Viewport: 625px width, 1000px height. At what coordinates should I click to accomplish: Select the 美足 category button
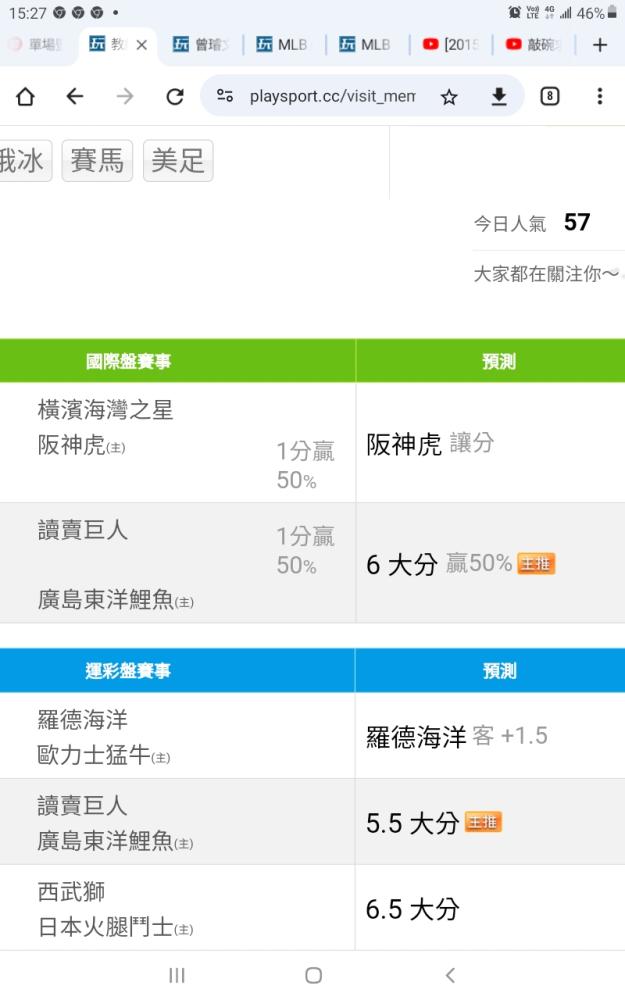coord(178,161)
